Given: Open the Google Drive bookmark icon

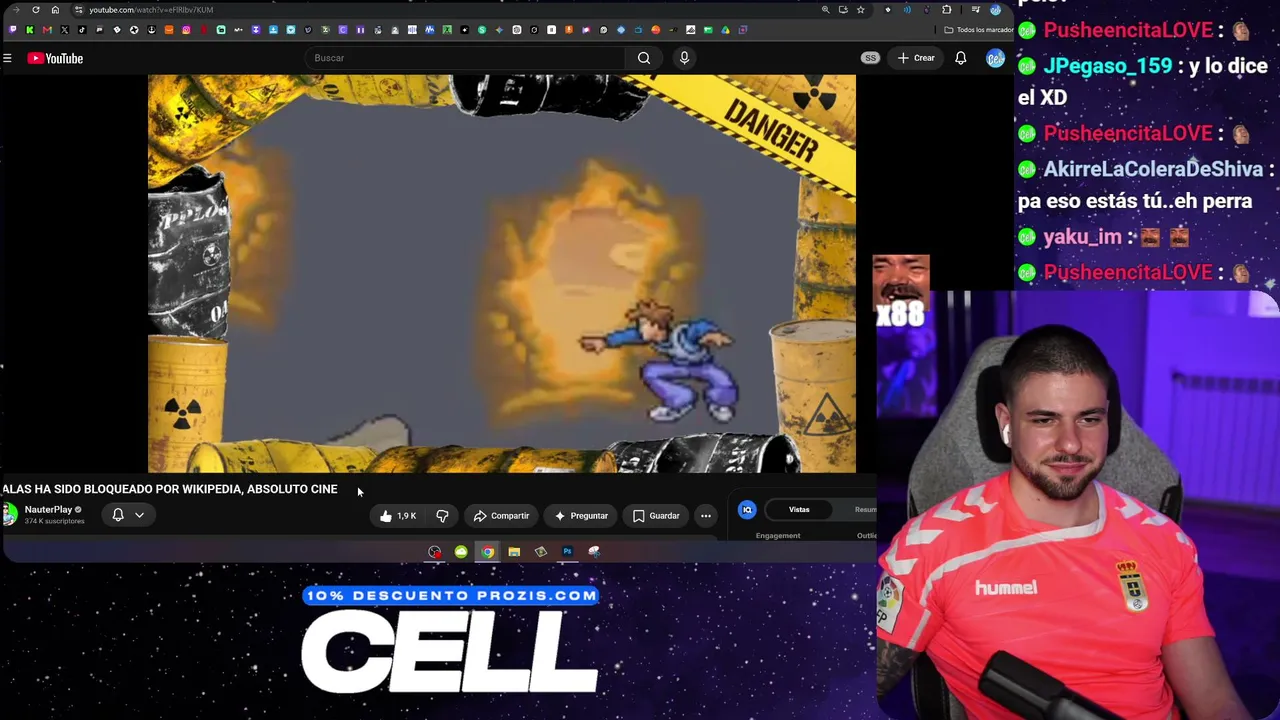Looking at the screenshot, I should pos(725,30).
